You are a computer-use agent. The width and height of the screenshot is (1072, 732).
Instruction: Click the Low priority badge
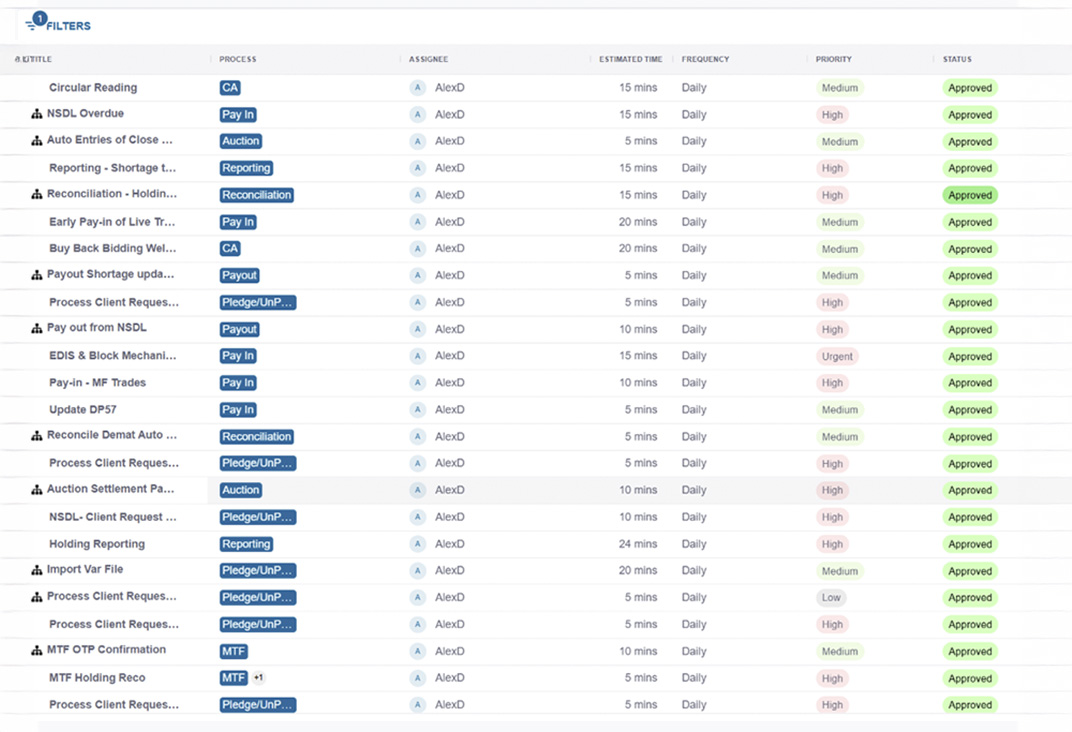coord(831,598)
